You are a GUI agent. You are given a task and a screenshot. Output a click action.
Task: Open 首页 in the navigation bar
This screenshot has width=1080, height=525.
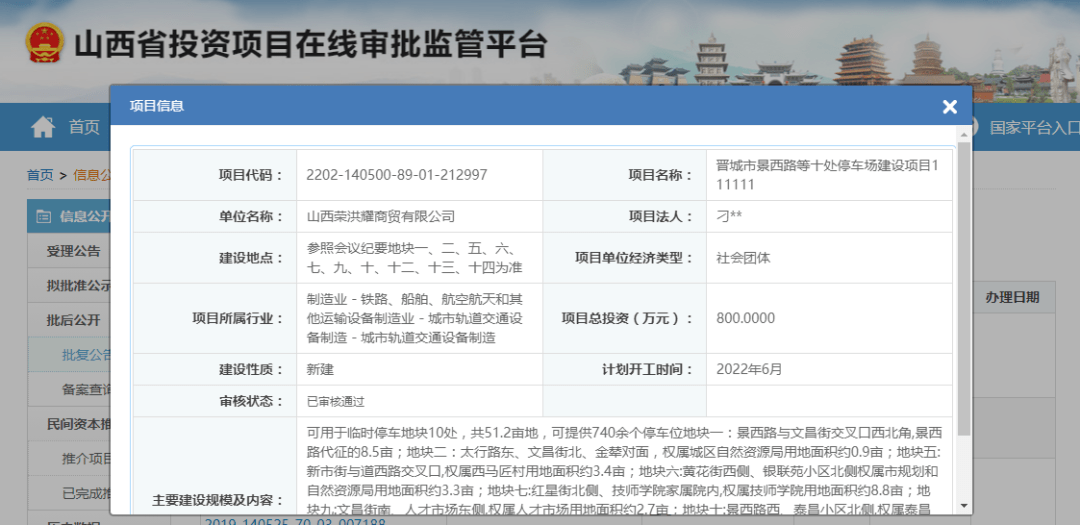coord(84,127)
